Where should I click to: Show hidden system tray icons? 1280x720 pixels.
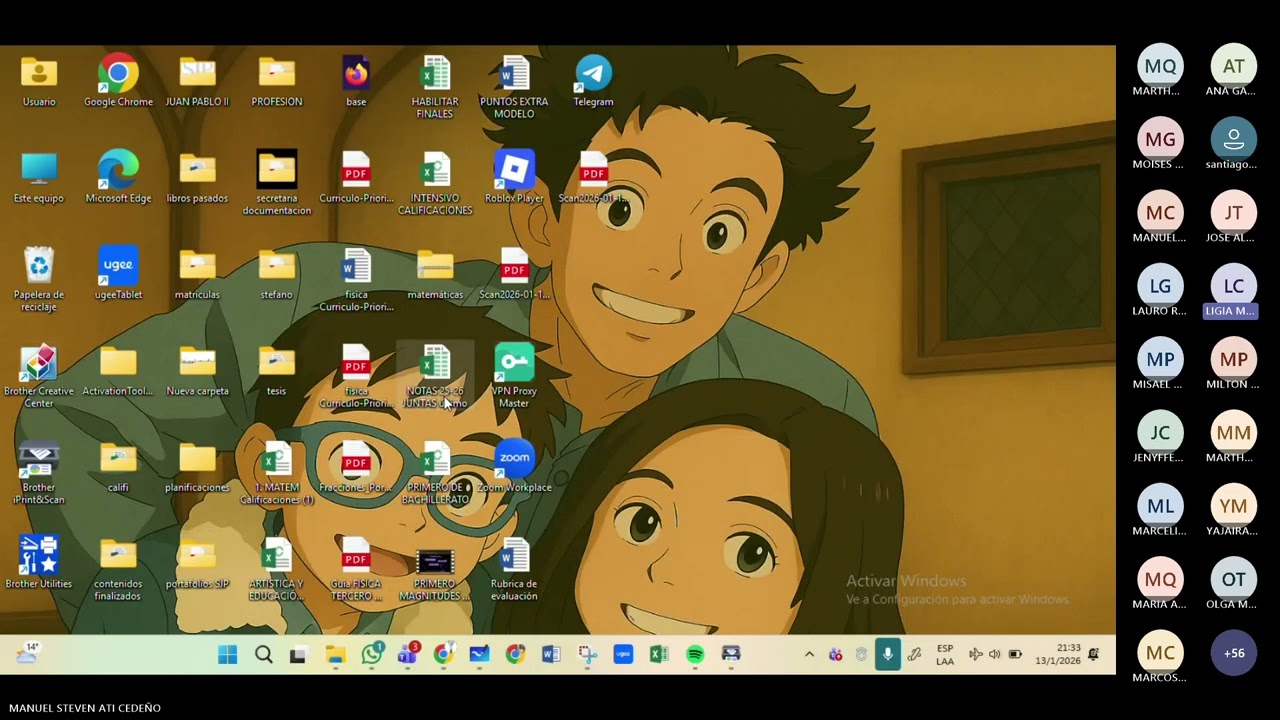point(809,654)
